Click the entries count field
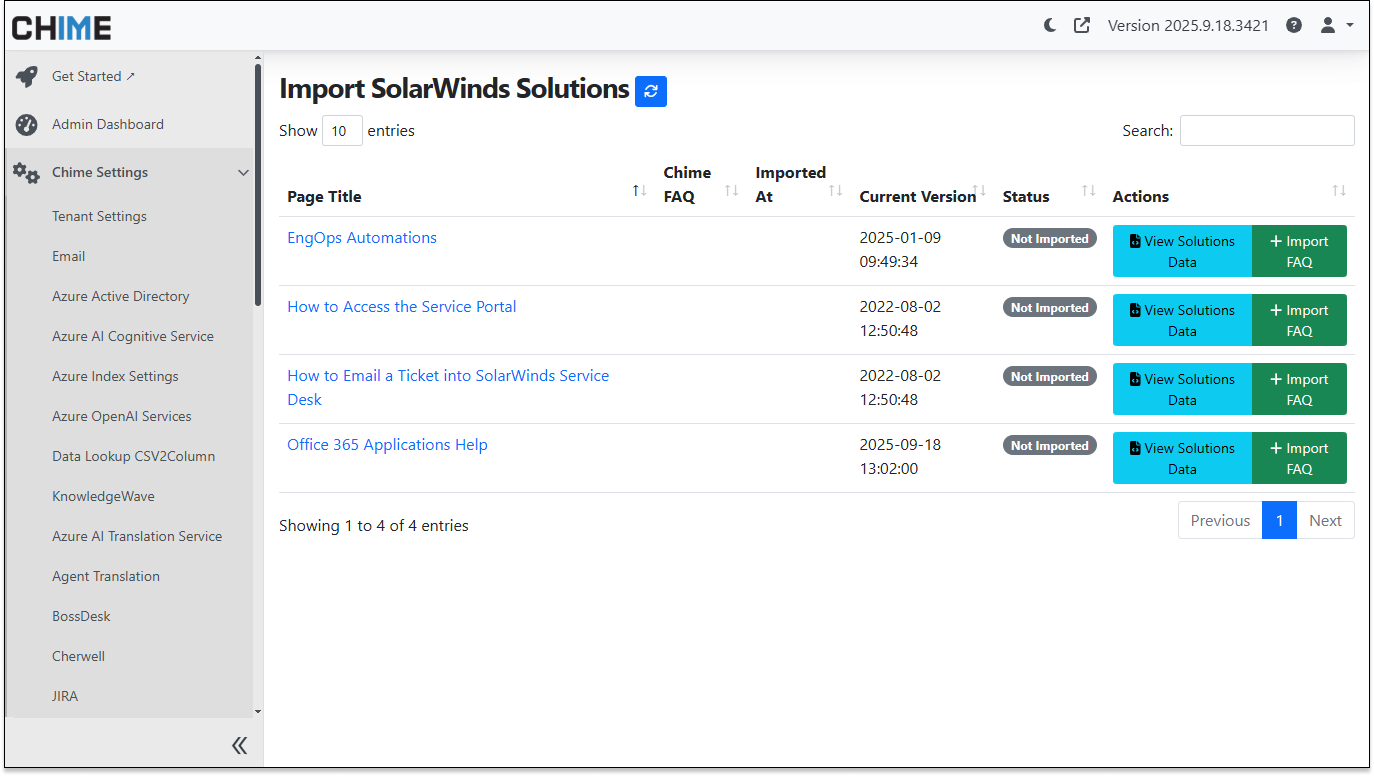 coord(342,131)
